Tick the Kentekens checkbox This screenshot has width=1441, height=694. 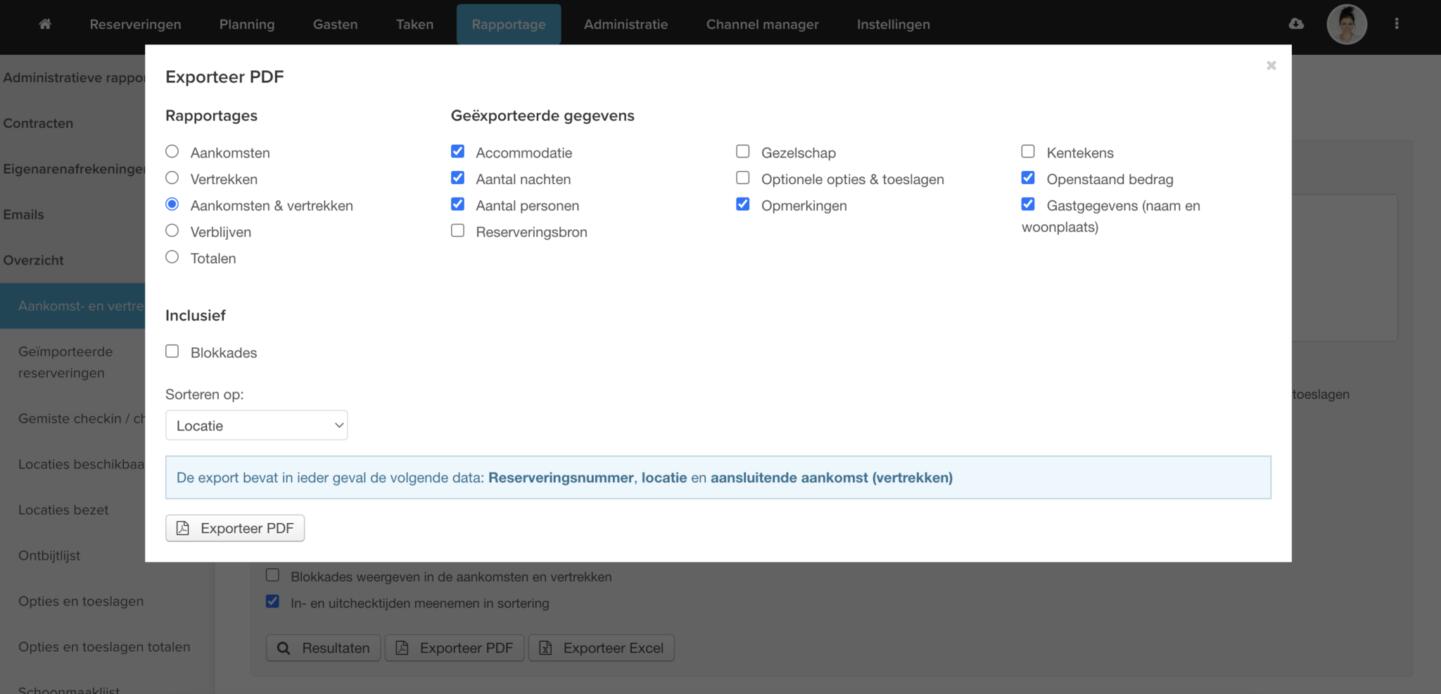[x=1028, y=152]
